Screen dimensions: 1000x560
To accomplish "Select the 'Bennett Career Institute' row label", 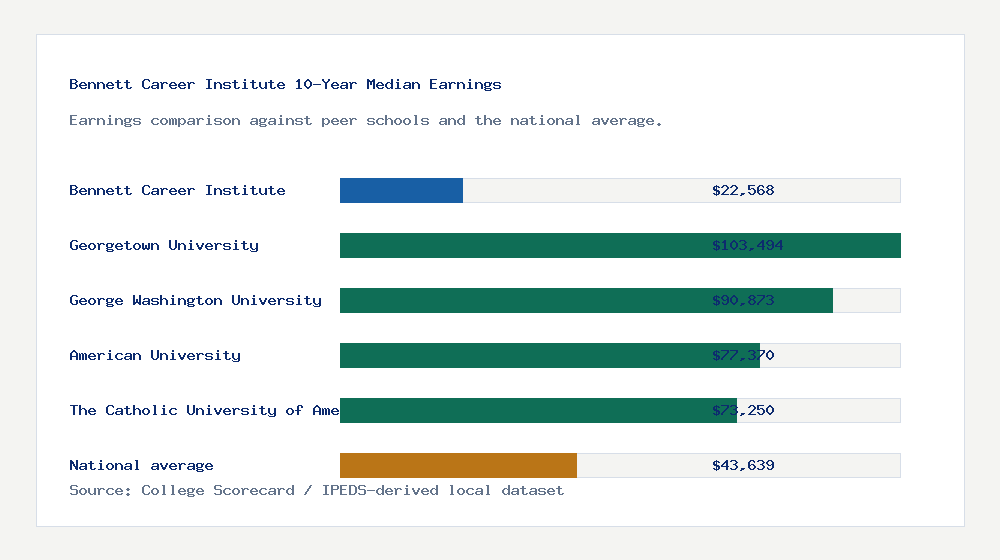I will pyautogui.click(x=177, y=190).
